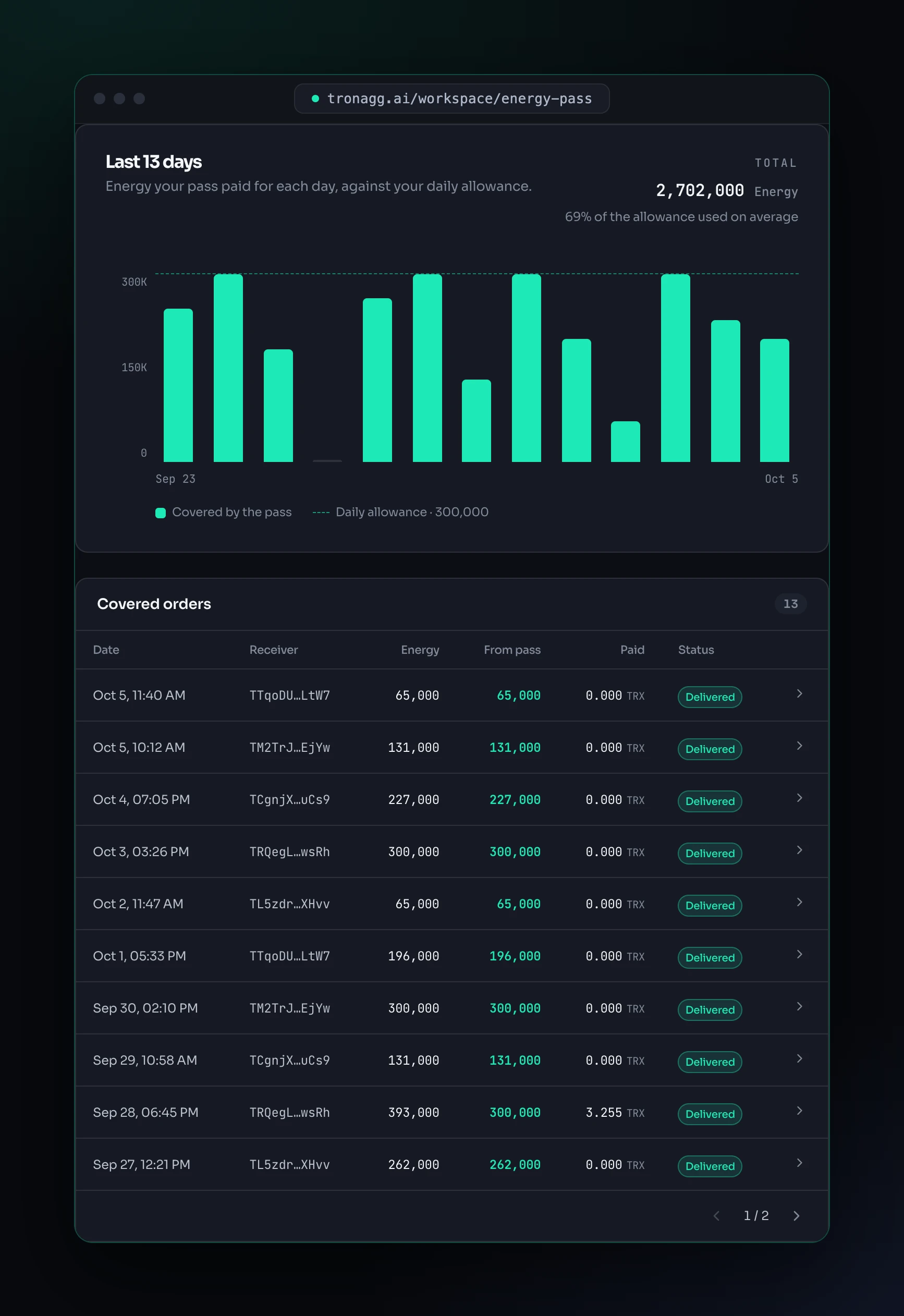Viewport: 904px width, 1316px height.
Task: Open the Oct 5, 10:12 AM order chevron
Action: pos(799,746)
